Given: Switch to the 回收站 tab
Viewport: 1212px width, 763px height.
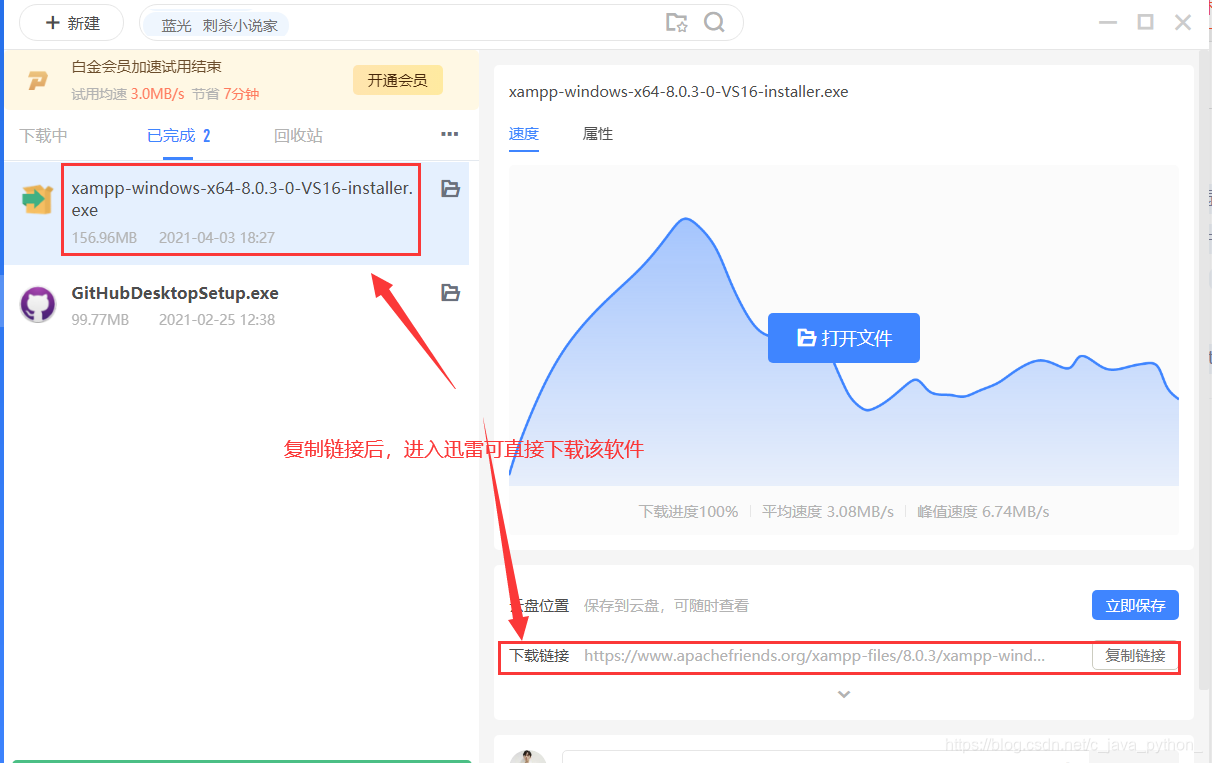Looking at the screenshot, I should tap(298, 136).
